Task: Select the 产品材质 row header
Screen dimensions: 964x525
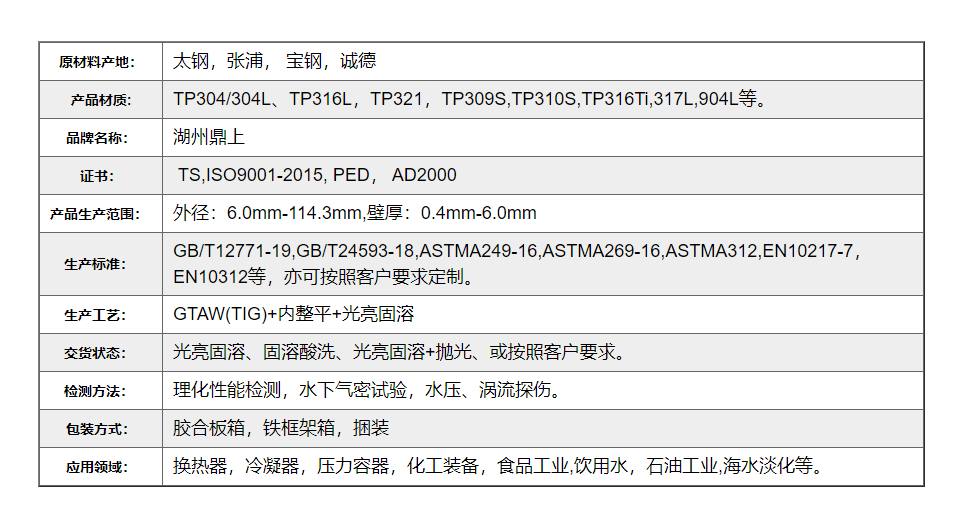Action: 100,100
